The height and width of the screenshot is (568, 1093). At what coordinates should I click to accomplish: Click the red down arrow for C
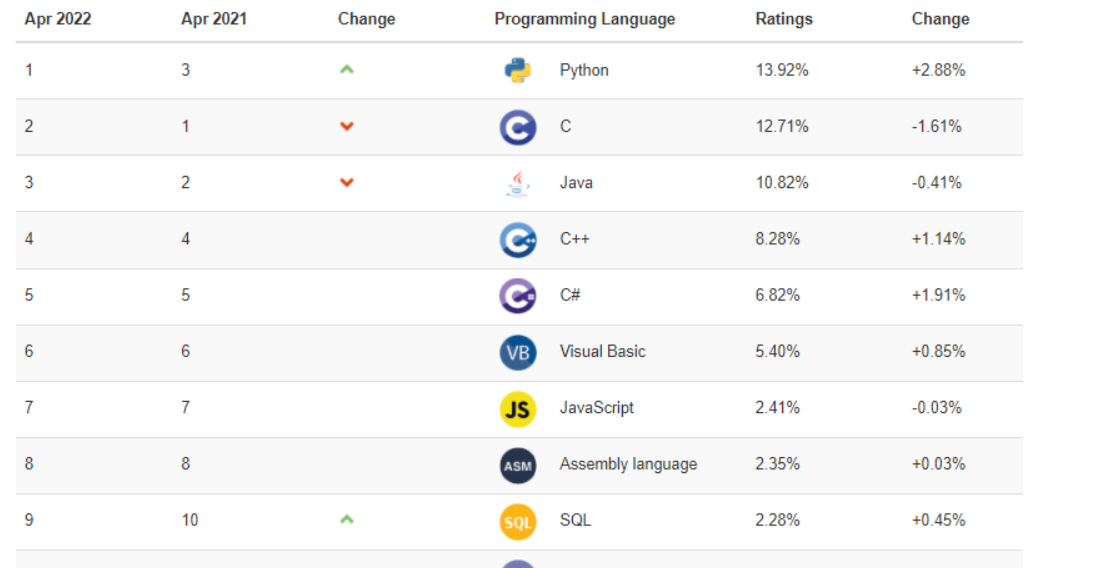(347, 127)
